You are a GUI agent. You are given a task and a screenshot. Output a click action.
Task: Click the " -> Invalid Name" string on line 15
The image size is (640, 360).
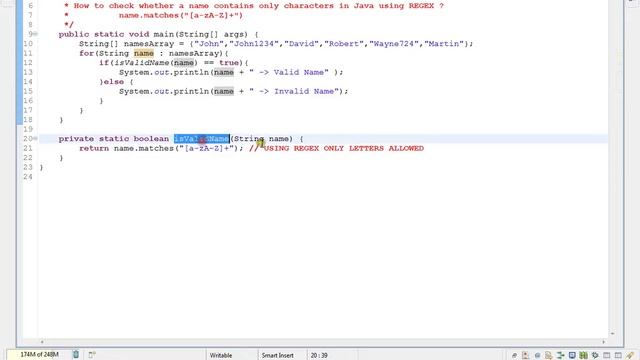[294, 91]
